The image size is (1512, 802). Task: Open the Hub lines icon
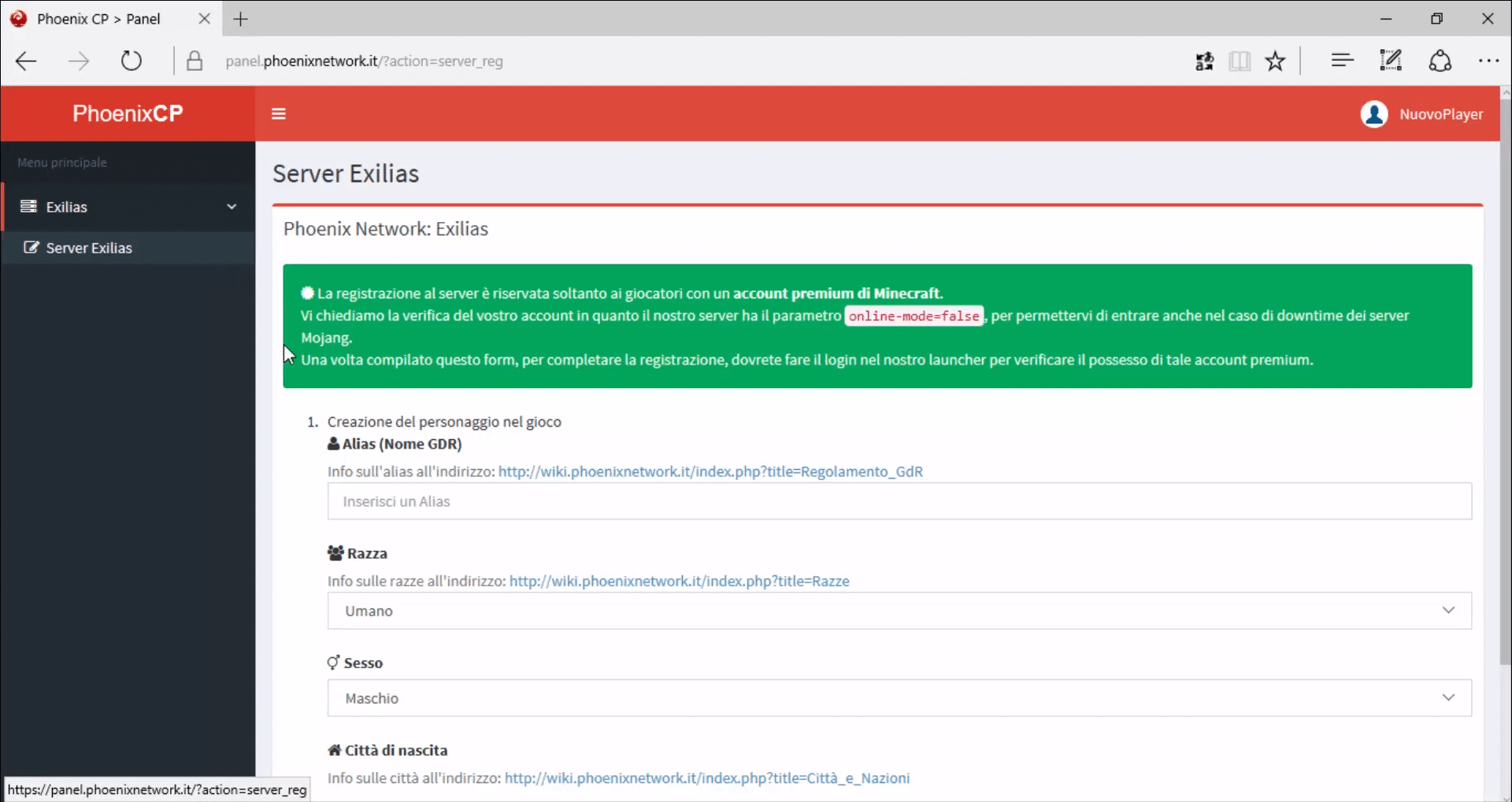1342,61
